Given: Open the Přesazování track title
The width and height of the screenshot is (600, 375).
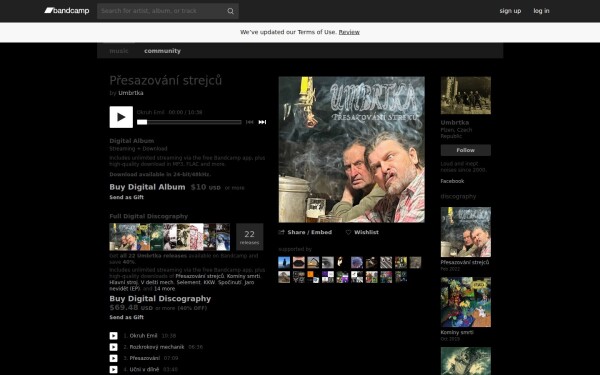Looking at the screenshot, I should (x=145, y=358).
